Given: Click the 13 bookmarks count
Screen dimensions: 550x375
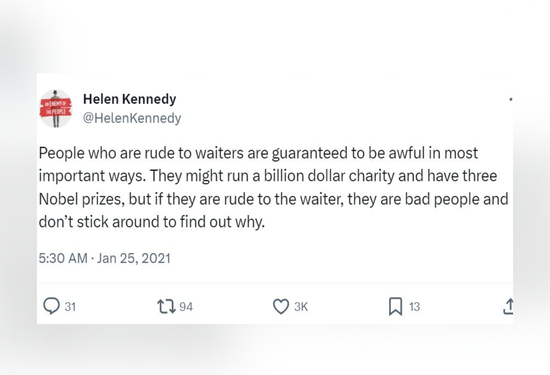Looking at the screenshot, I should [x=414, y=307].
